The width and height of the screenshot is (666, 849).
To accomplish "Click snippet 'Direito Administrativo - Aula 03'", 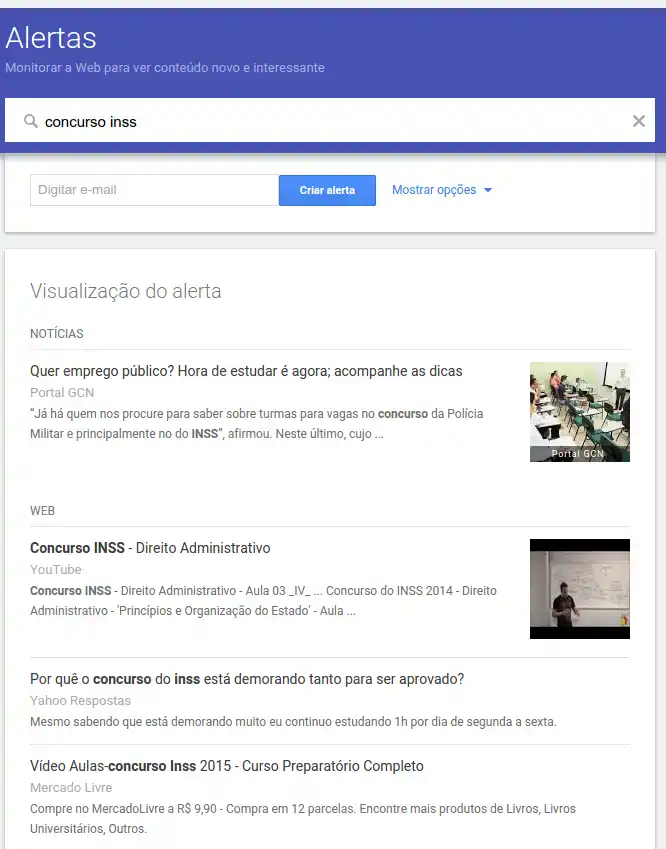I will [263, 601].
